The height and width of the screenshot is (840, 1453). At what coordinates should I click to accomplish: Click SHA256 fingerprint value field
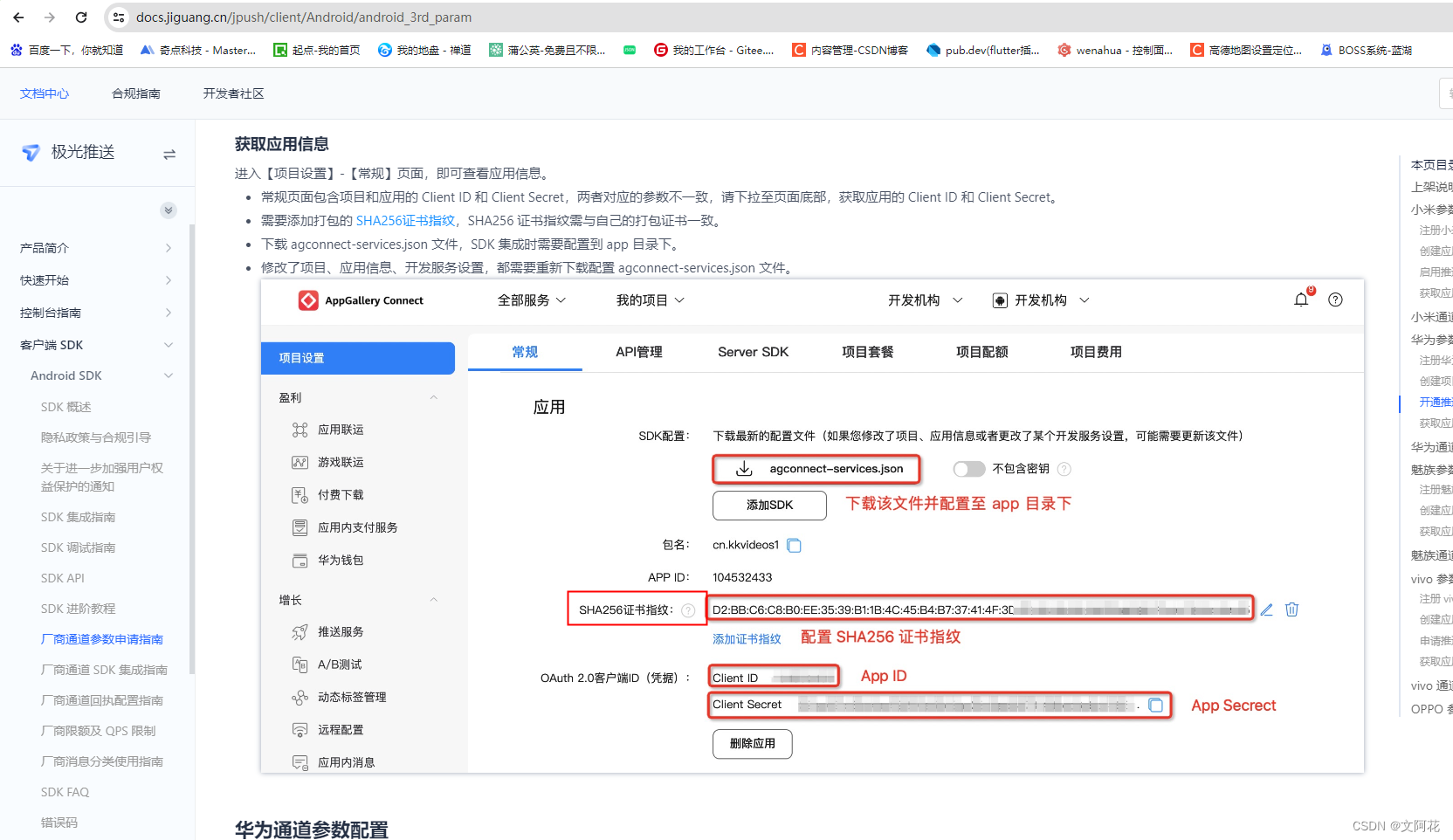[981, 609]
